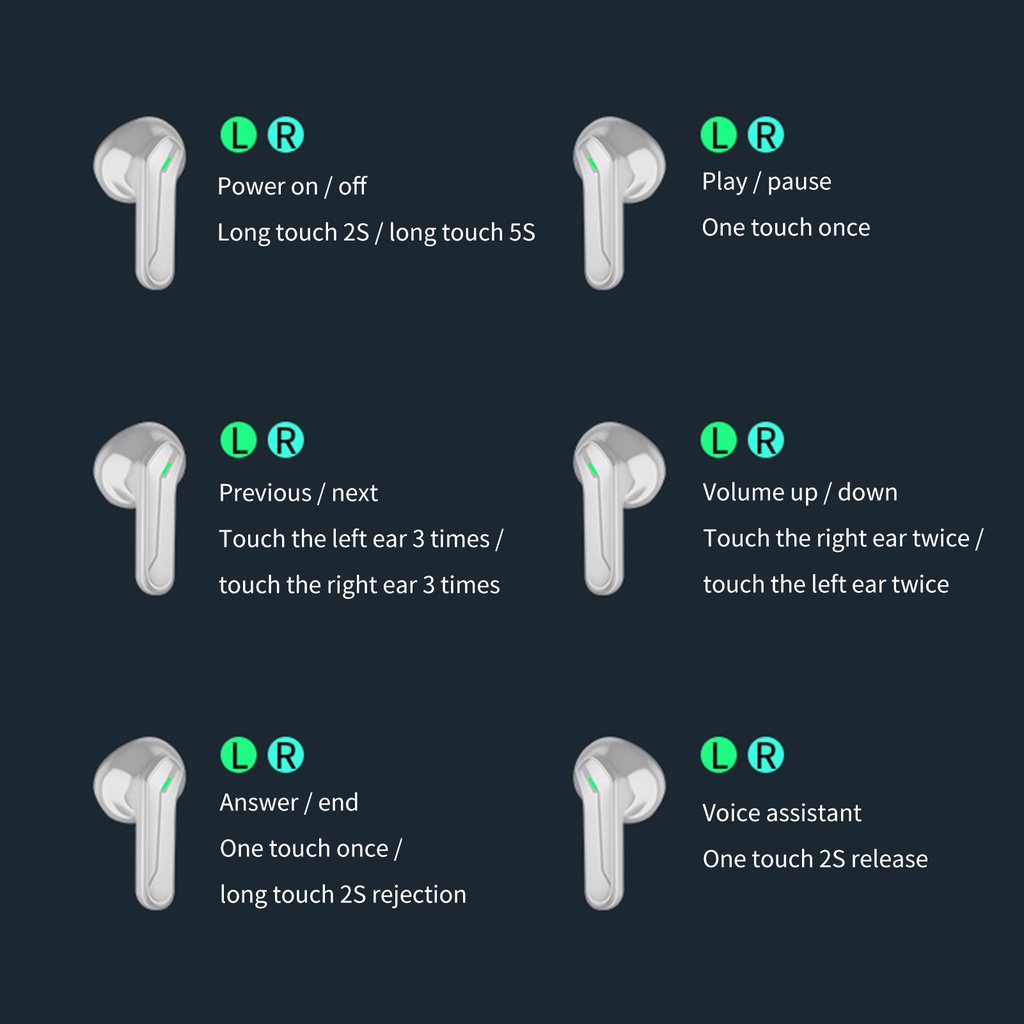This screenshot has height=1024, width=1024.
Task: Click the earbud image beside Power on / off
Action: (x=142, y=202)
